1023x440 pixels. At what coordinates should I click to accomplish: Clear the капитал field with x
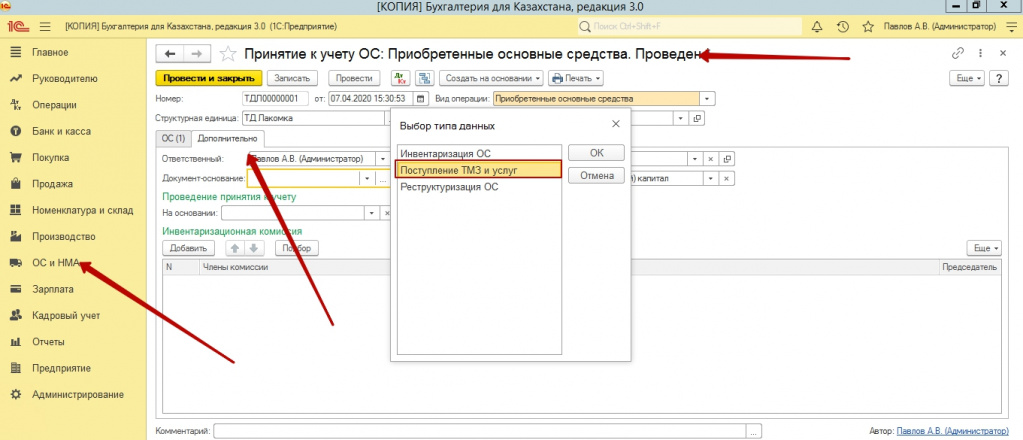tap(727, 179)
